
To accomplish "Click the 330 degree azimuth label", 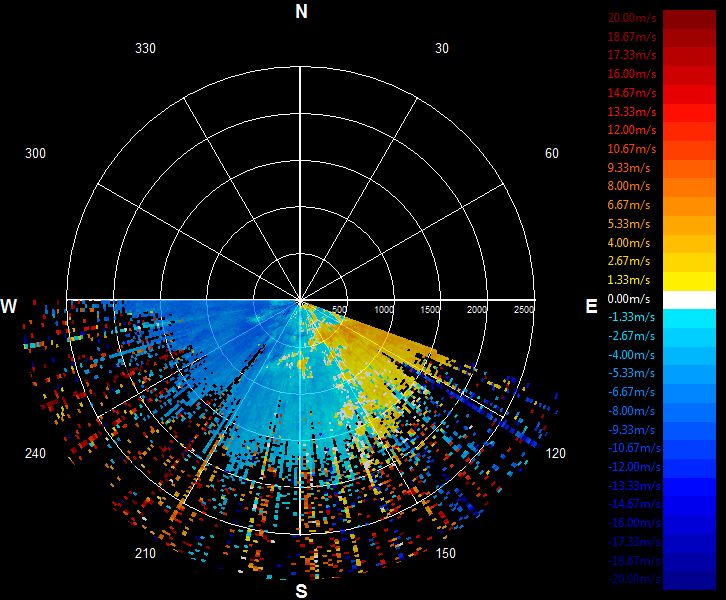I will pos(145,48).
